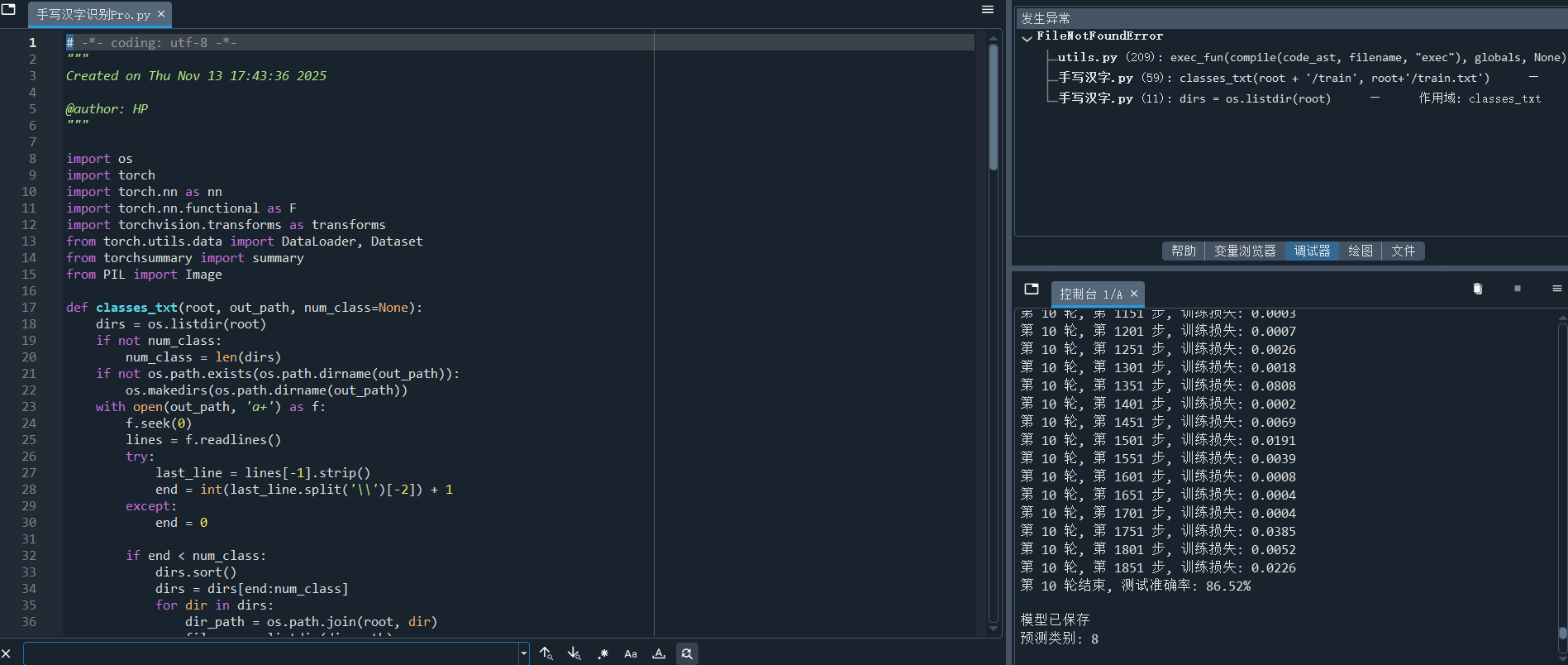The width and height of the screenshot is (1568, 665).
Task: Click the 'end = 0' code line
Action: click(x=181, y=523)
